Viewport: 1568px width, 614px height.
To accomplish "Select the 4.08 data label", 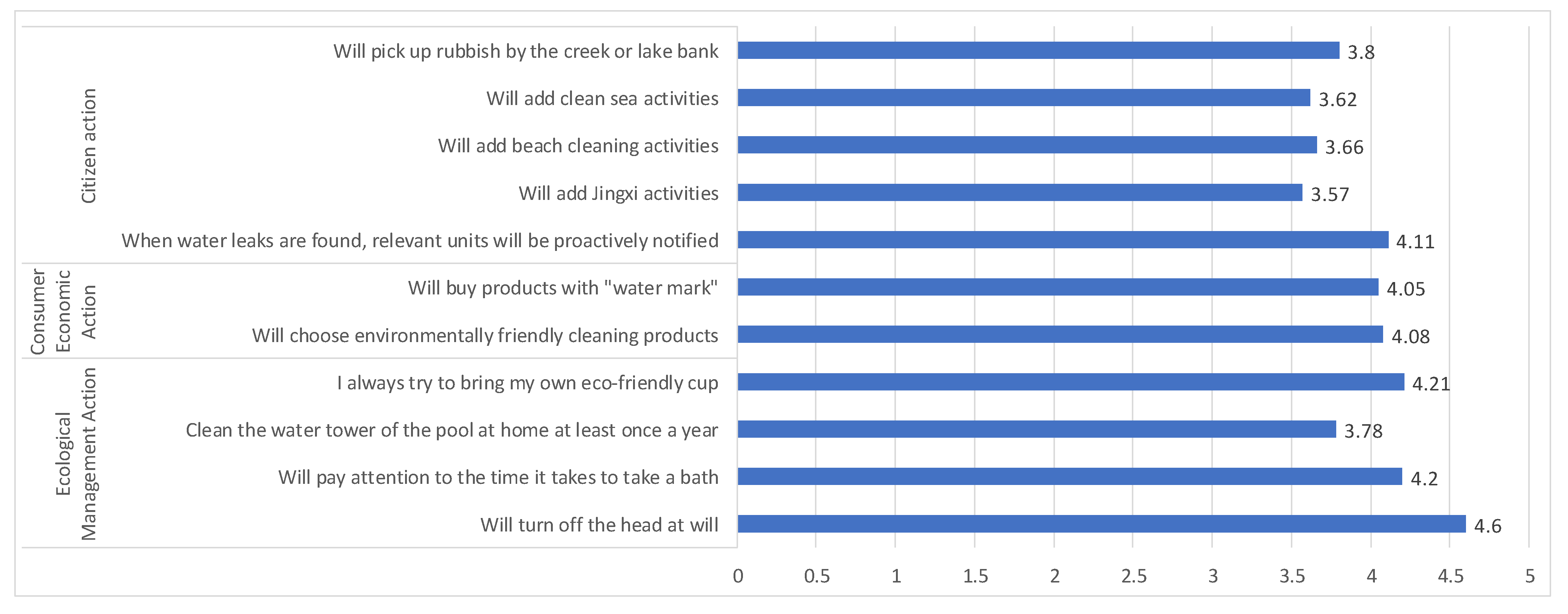I will pyautogui.click(x=1410, y=336).
